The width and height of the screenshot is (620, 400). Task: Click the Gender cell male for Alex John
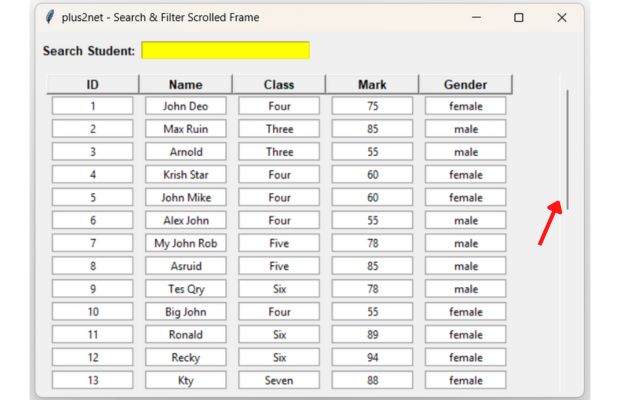tap(466, 220)
